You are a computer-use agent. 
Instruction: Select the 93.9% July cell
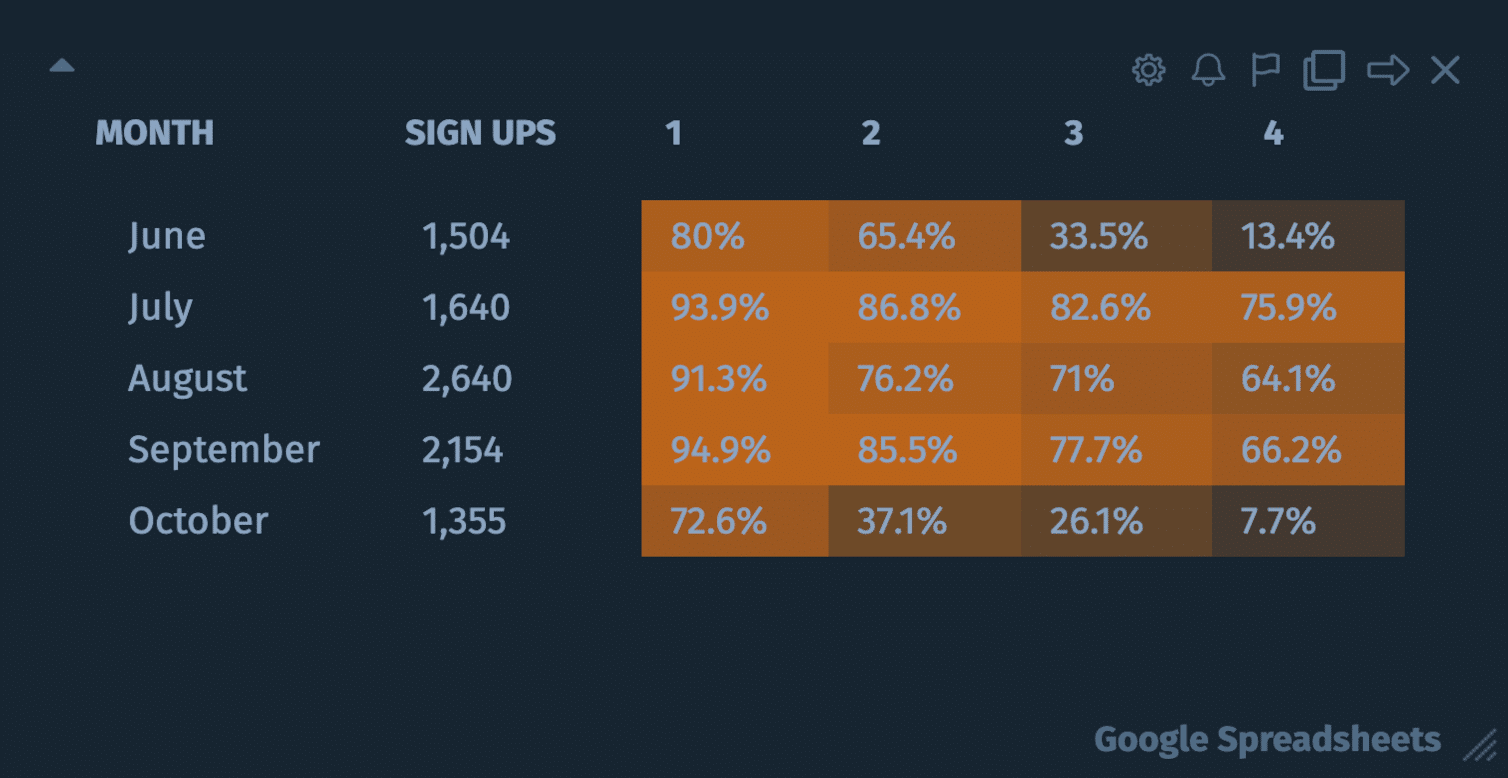coord(735,307)
